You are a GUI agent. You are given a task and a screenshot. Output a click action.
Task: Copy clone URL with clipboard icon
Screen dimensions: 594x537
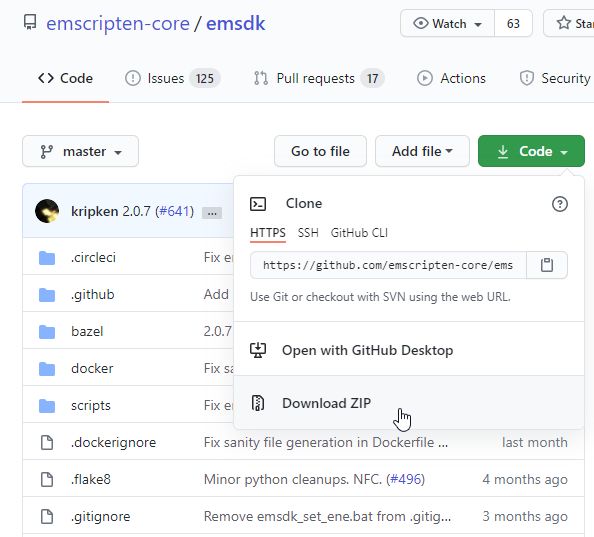click(547, 265)
